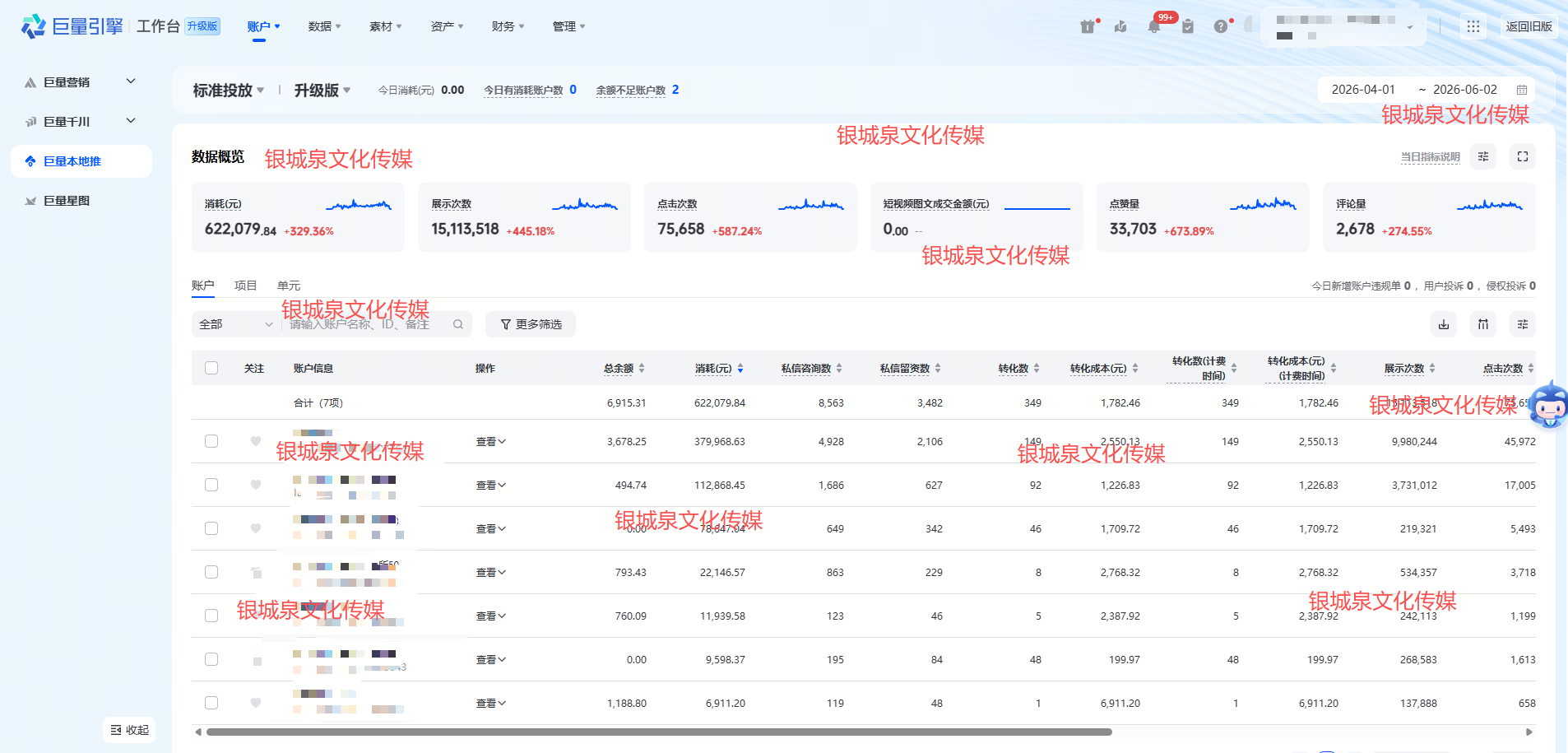Open the 升级版 version dropdown
Screen dimensions: 1568x753
[322, 91]
